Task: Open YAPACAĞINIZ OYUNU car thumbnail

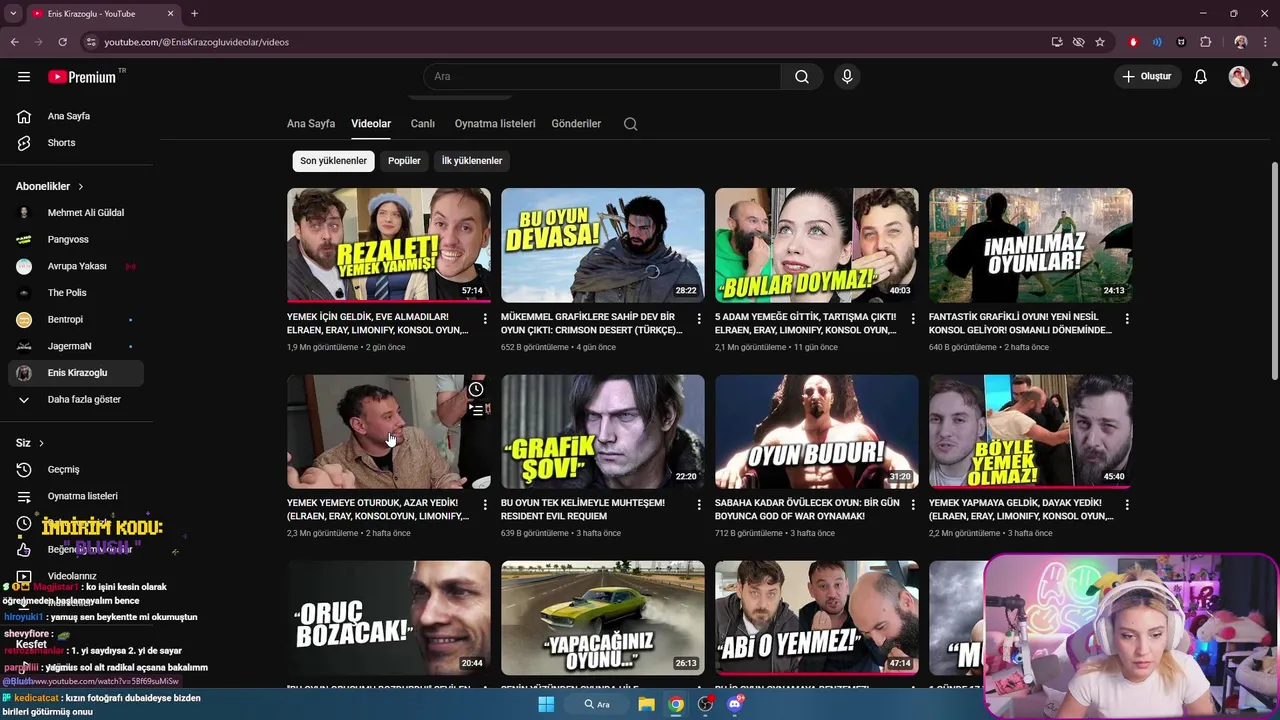Action: [x=603, y=617]
